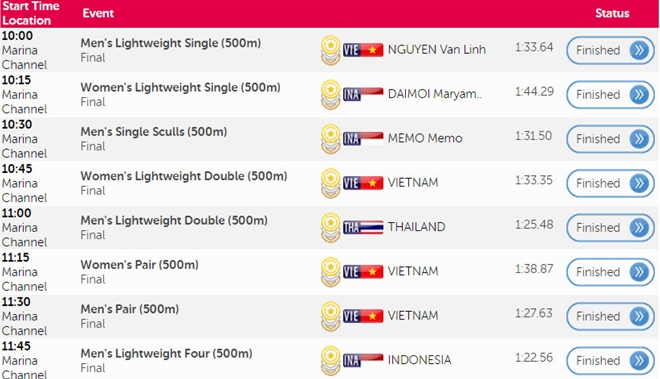Open Finished button for Men's Lightweight Four
This screenshot has width=660, height=379.
coord(610,360)
